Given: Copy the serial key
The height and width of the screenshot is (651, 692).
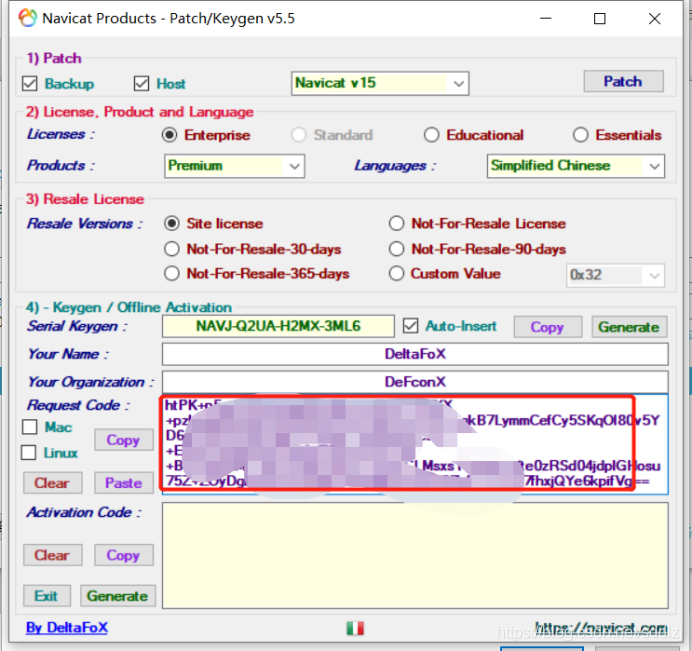Looking at the screenshot, I should point(547,327).
